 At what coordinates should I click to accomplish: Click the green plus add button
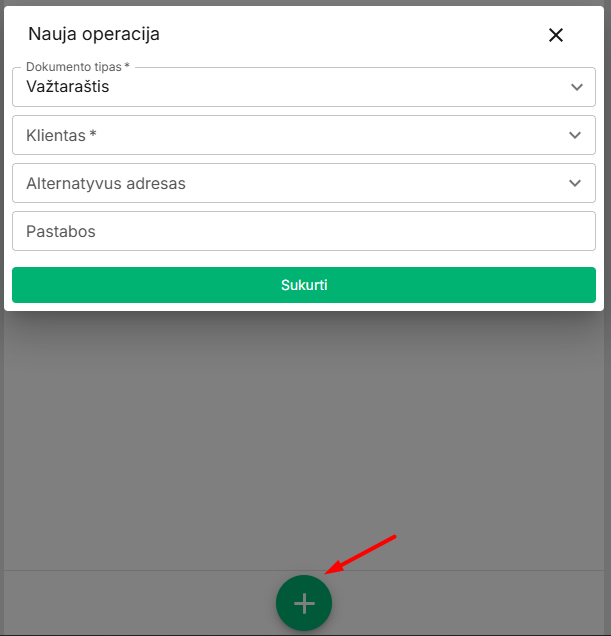(x=304, y=603)
